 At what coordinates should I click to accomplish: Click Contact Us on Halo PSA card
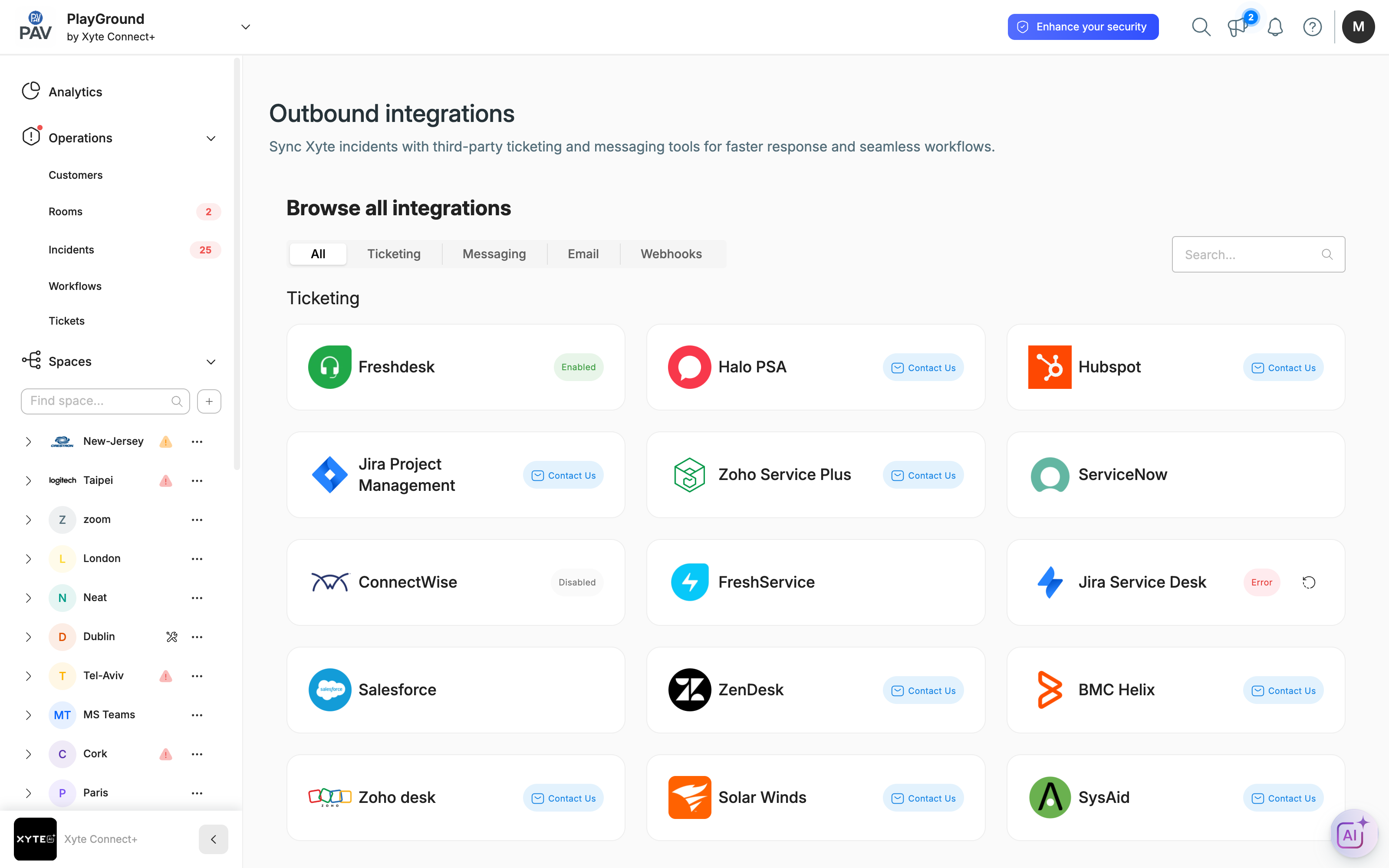point(923,368)
